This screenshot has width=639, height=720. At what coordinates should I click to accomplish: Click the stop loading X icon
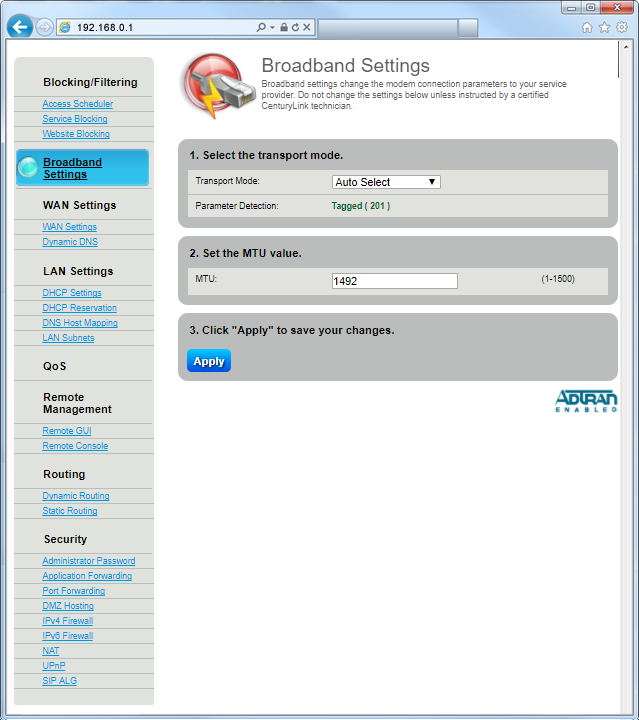[308, 27]
